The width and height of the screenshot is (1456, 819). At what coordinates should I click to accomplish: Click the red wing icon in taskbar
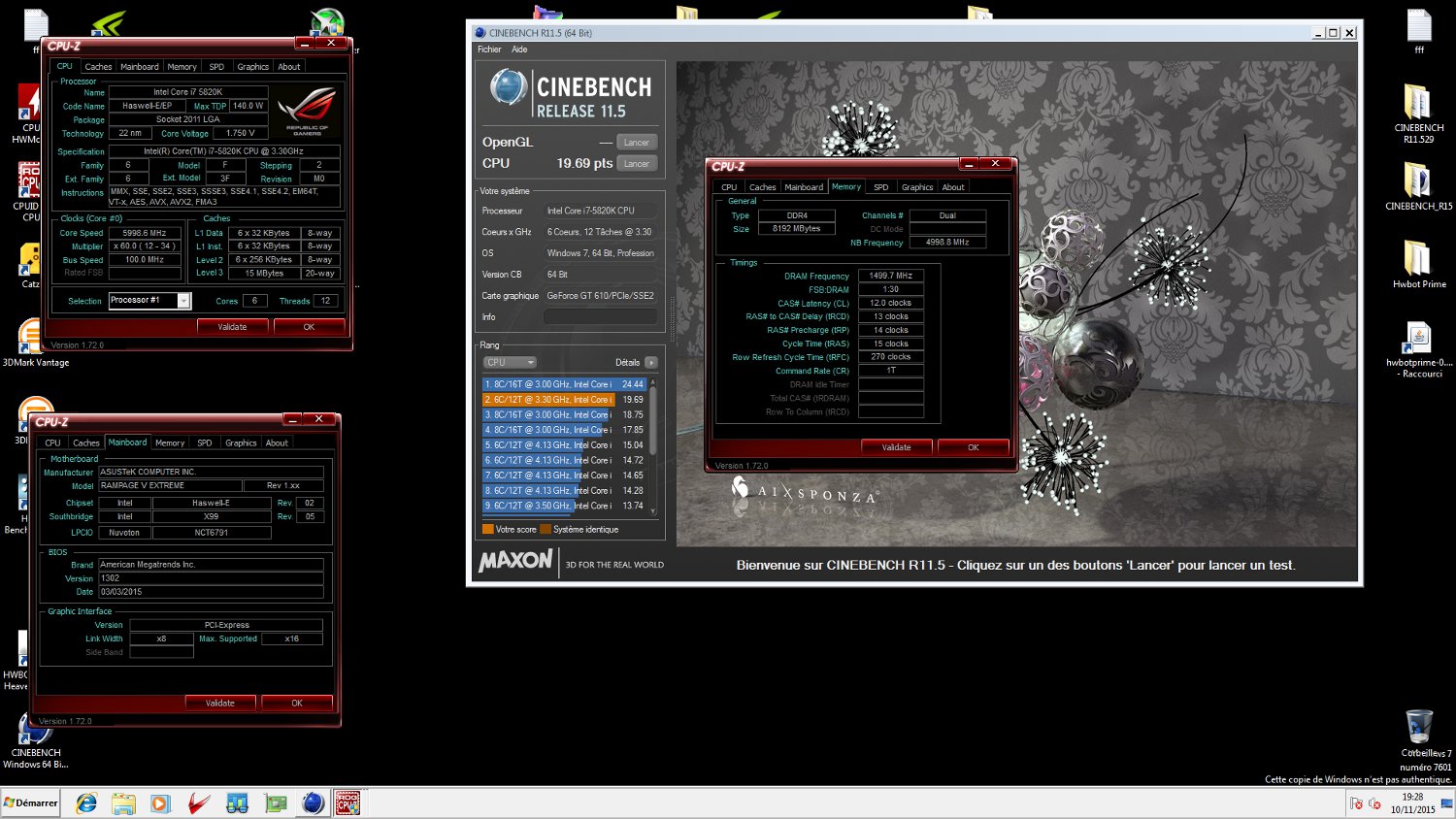[x=199, y=803]
